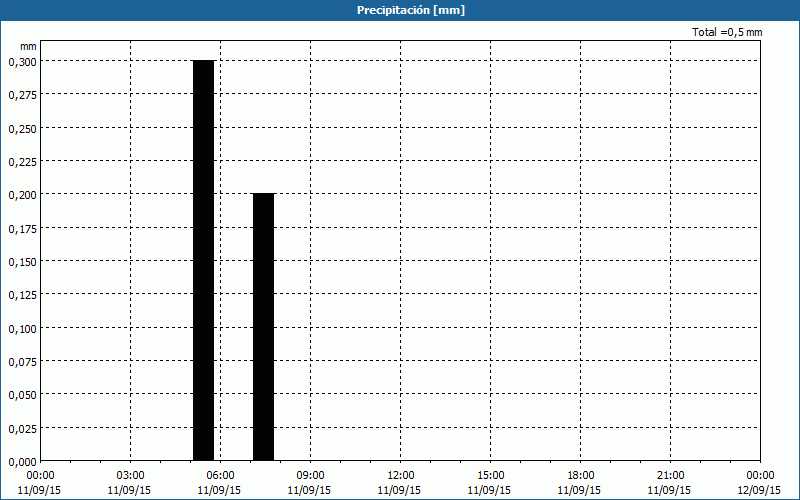Click the 0,025 y-axis label
The height and width of the screenshot is (500, 800).
pos(22,428)
